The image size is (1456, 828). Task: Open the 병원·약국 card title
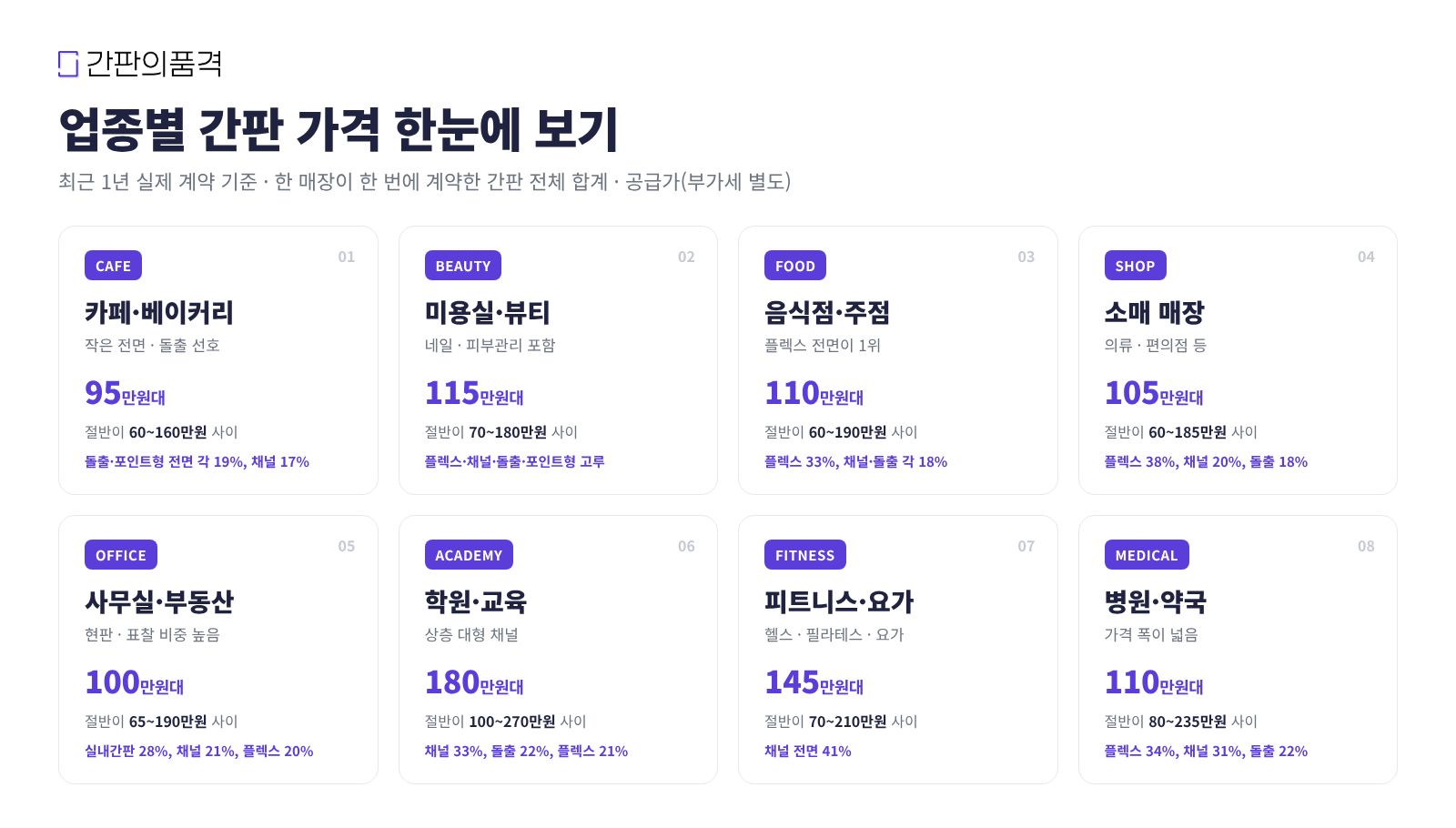[1156, 601]
